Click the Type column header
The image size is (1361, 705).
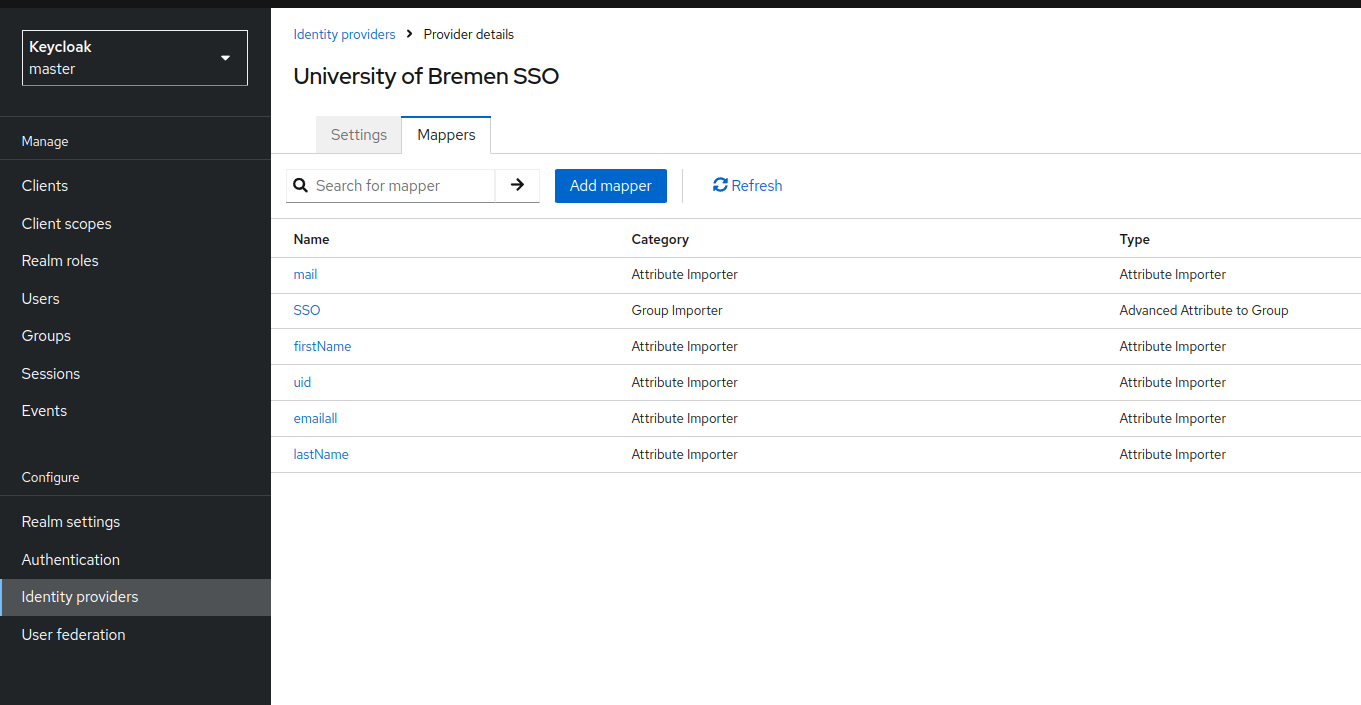tap(1134, 239)
